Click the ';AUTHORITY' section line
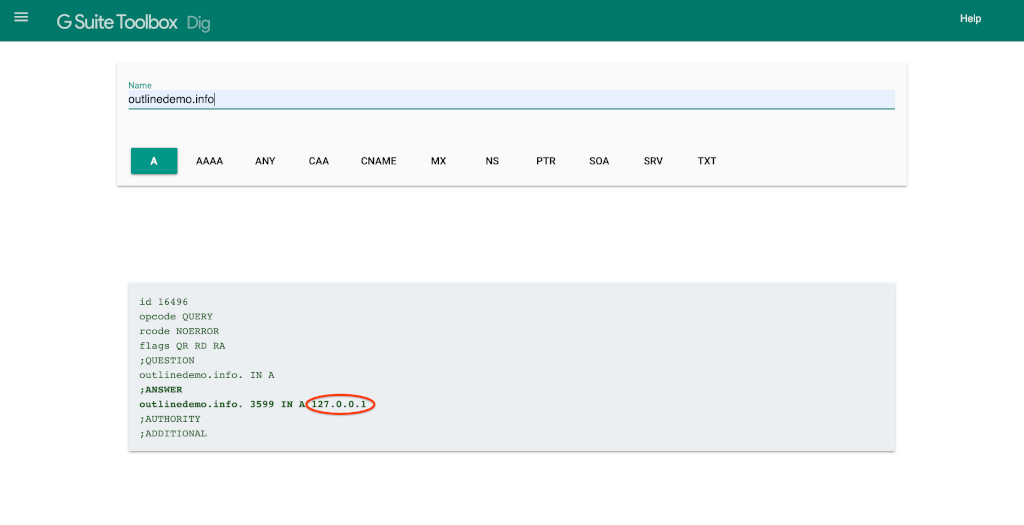Image resolution: width=1024 pixels, height=525 pixels. (x=172, y=419)
